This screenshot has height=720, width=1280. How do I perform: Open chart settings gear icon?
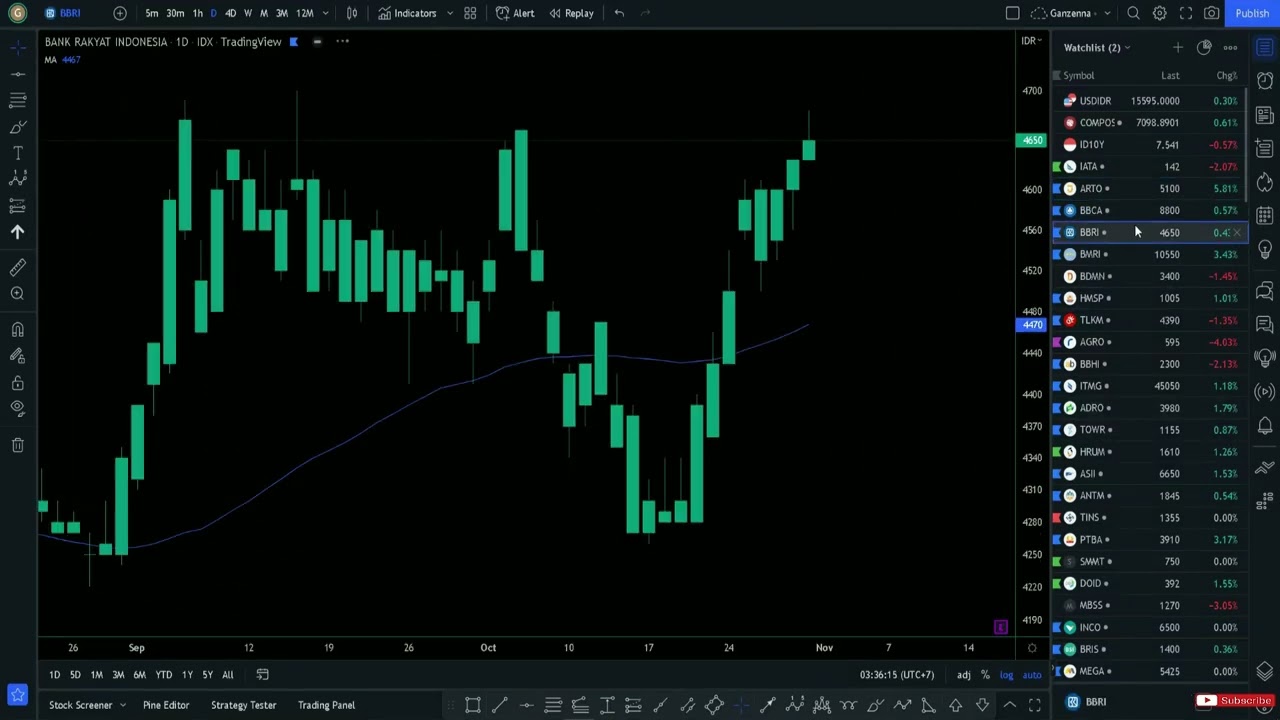pos(1160,13)
